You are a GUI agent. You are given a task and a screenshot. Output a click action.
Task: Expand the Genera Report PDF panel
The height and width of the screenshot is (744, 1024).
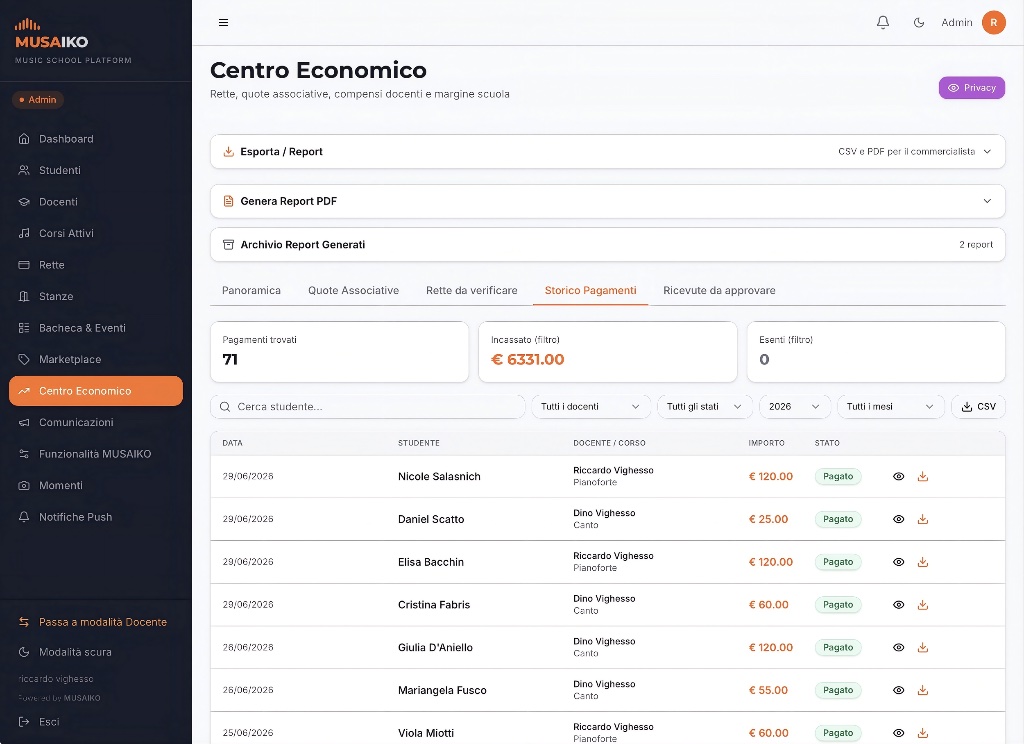[x=607, y=201]
